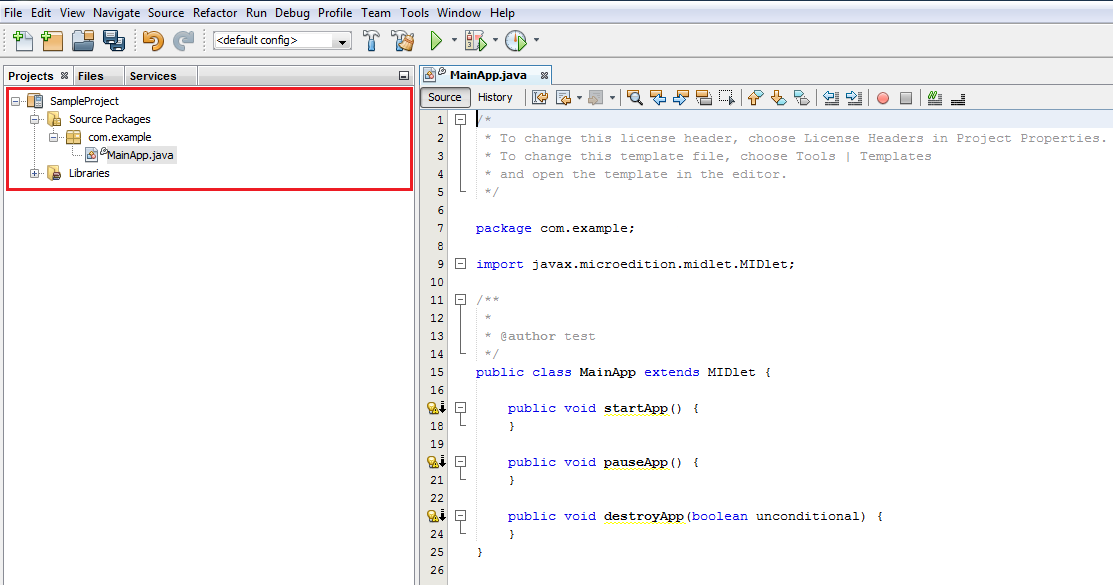Screen dimensions: 1113x585
Task: Click the editor Back navigation icon
Action: [564, 98]
